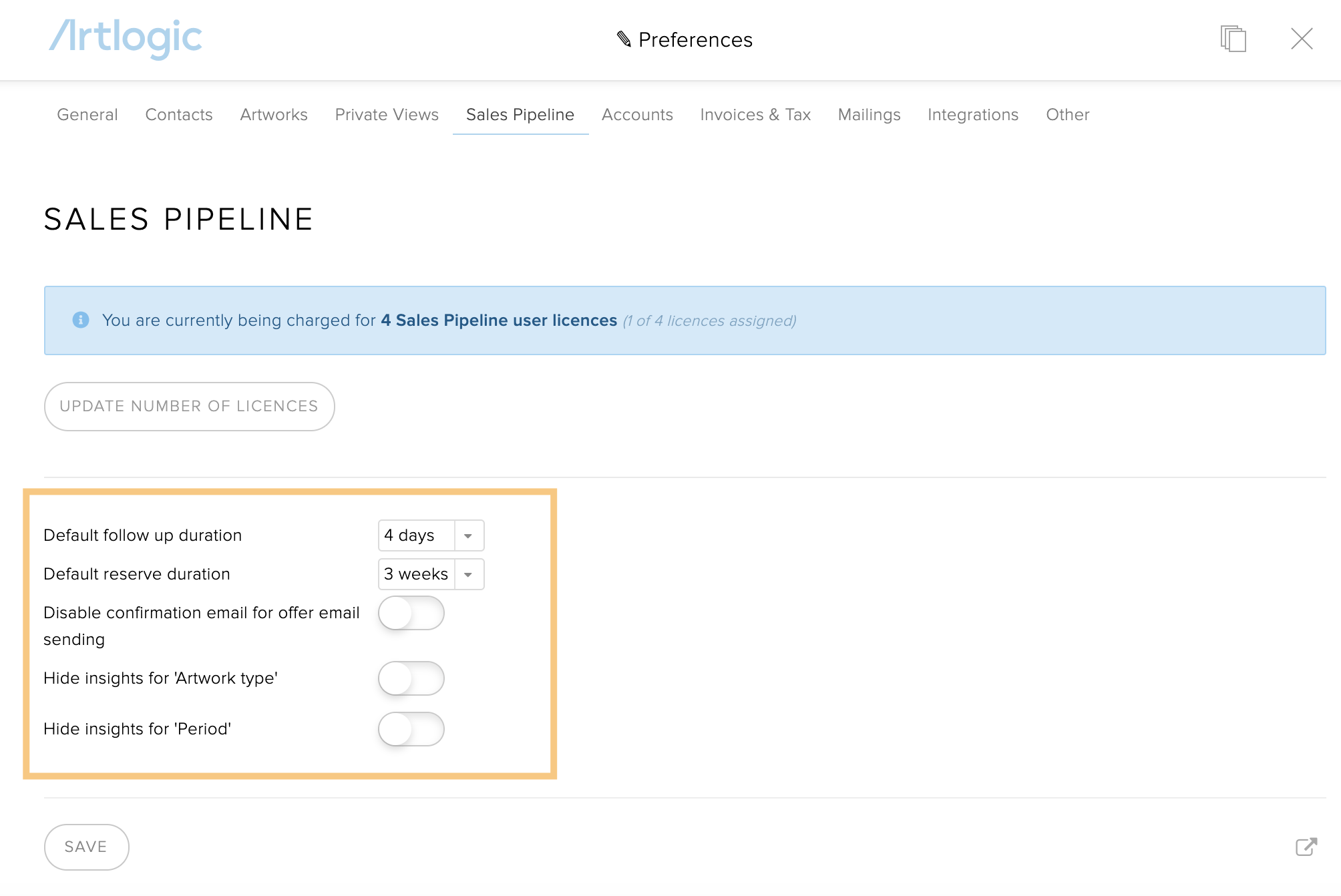The image size is (1341, 896).
Task: Click the SALES PIPELINE heading
Action: coord(178,220)
